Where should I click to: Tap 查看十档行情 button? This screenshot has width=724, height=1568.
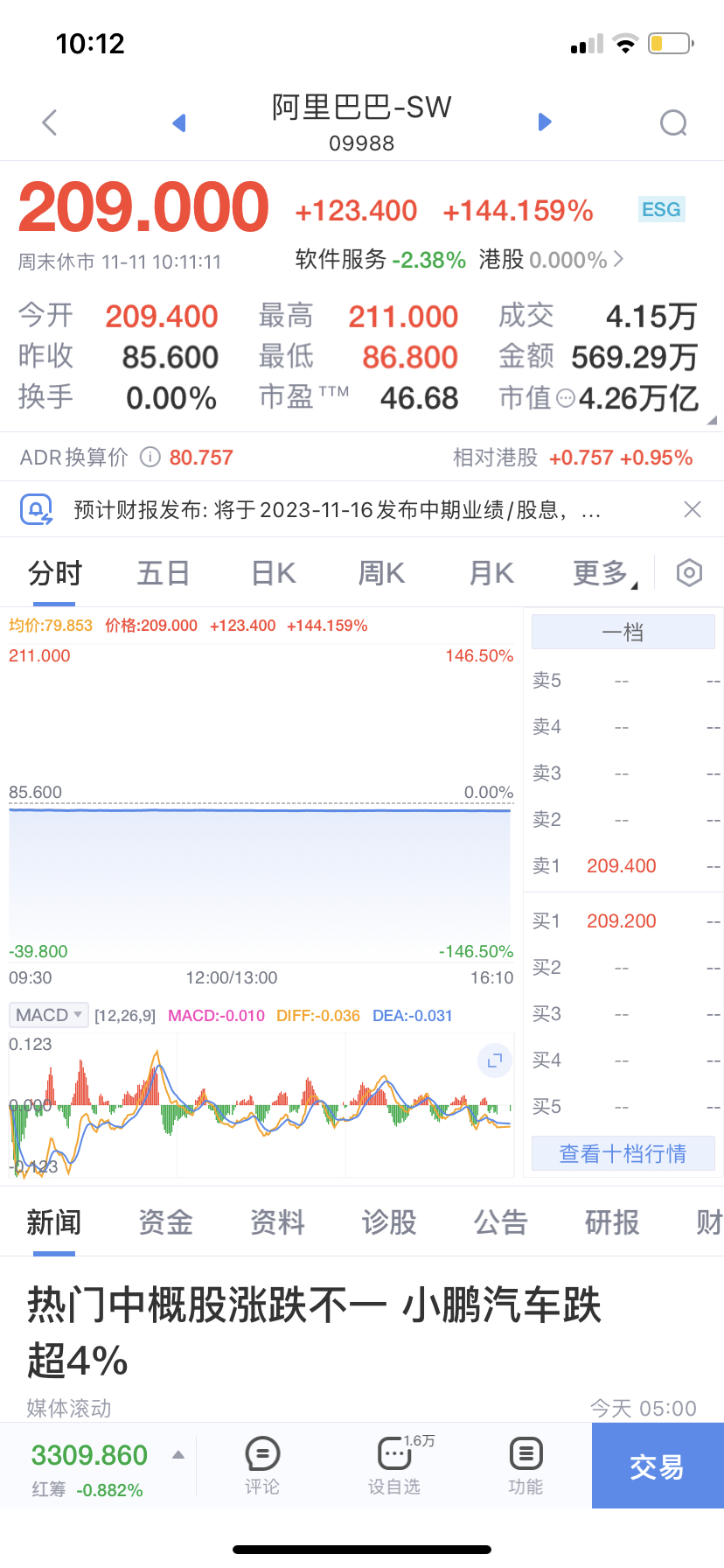pyautogui.click(x=623, y=1153)
